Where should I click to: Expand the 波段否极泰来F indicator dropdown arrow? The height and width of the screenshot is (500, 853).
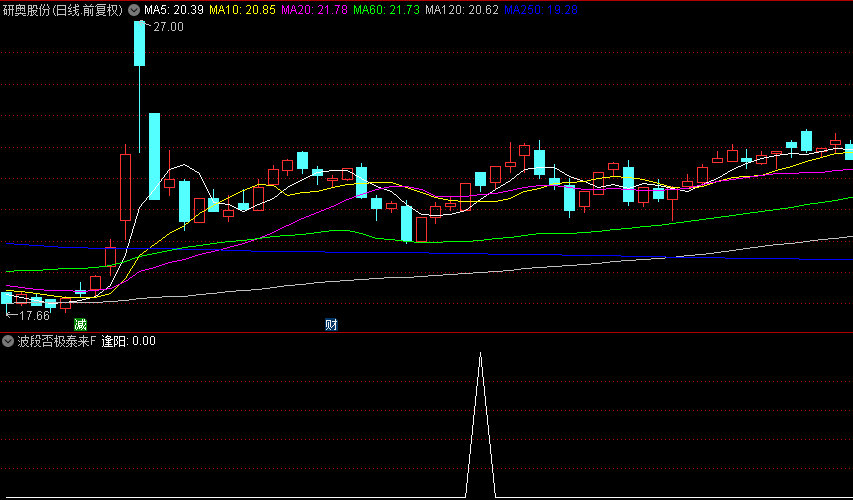(x=8, y=342)
